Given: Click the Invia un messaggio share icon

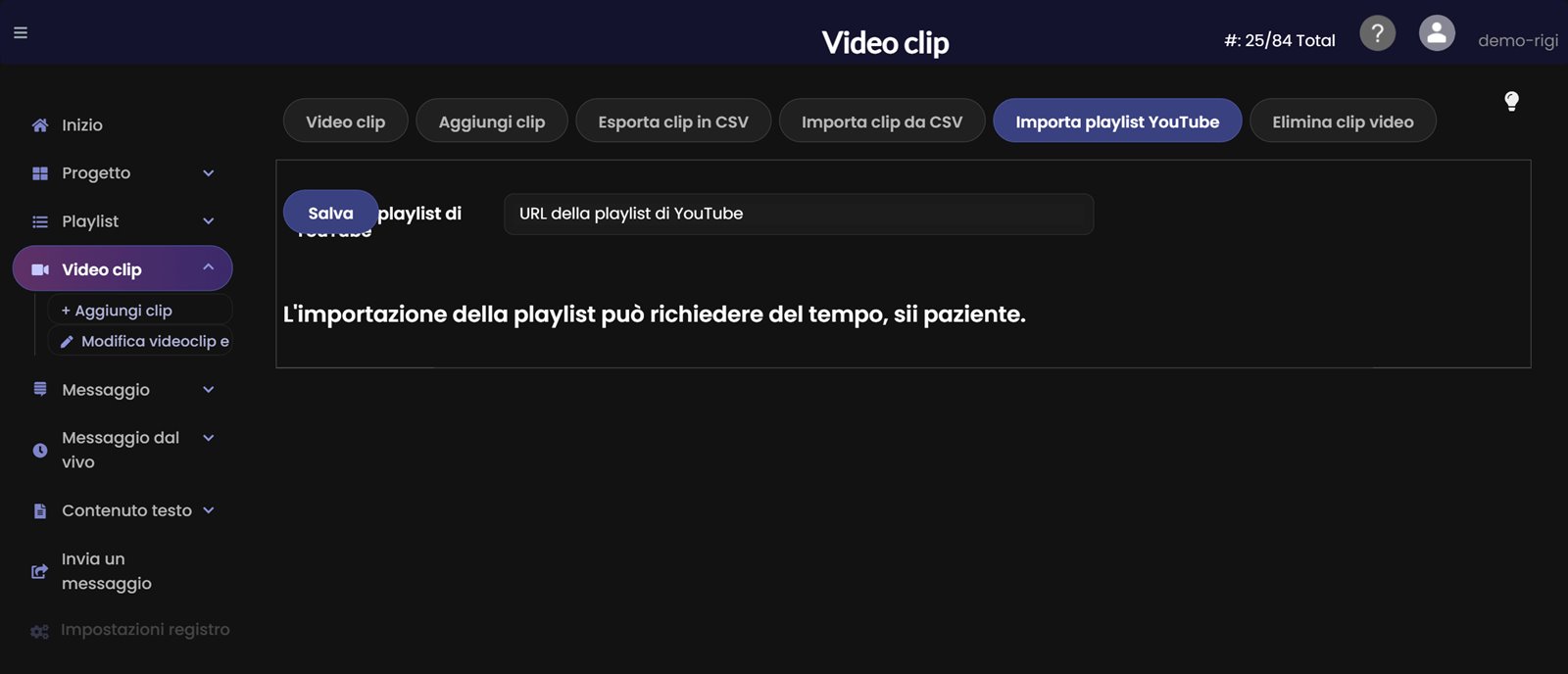Looking at the screenshot, I should pyautogui.click(x=40, y=571).
